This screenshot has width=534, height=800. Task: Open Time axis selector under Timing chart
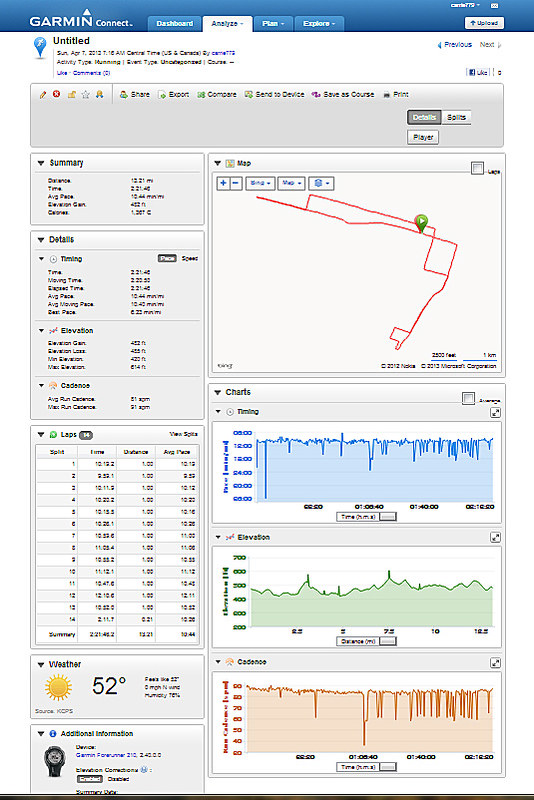click(x=366, y=517)
